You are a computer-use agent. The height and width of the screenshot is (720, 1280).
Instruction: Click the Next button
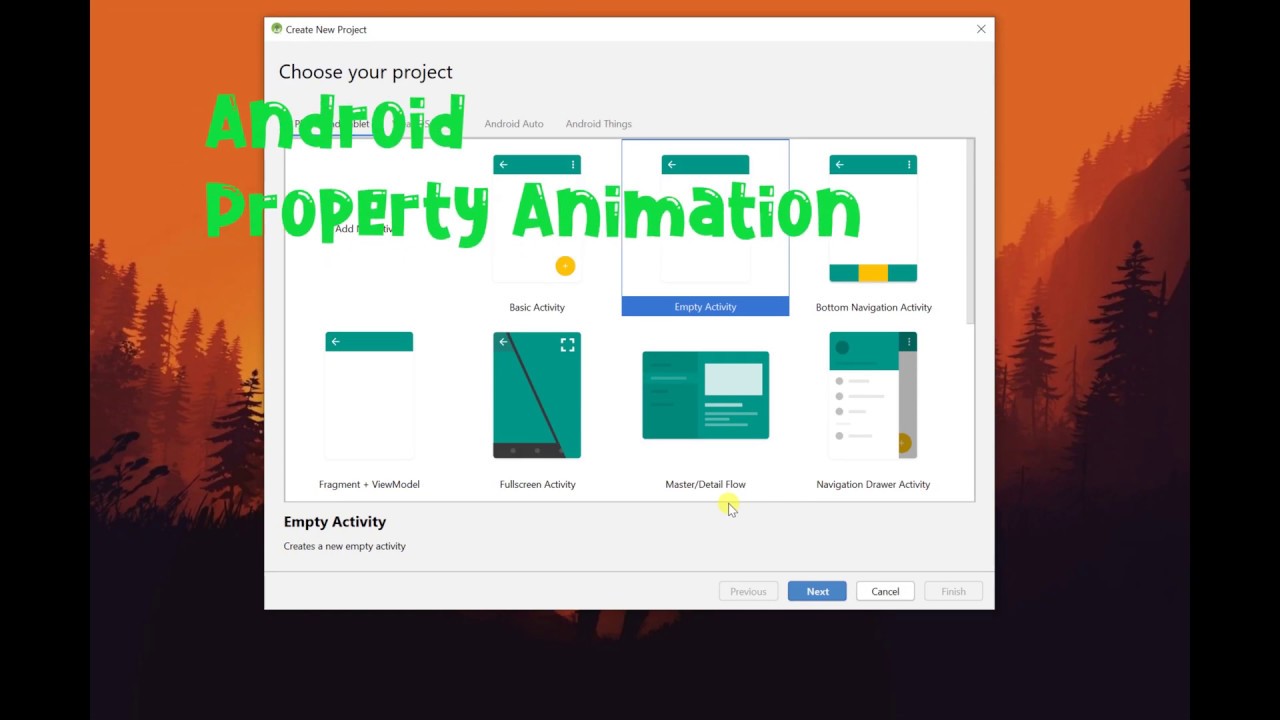tap(817, 591)
